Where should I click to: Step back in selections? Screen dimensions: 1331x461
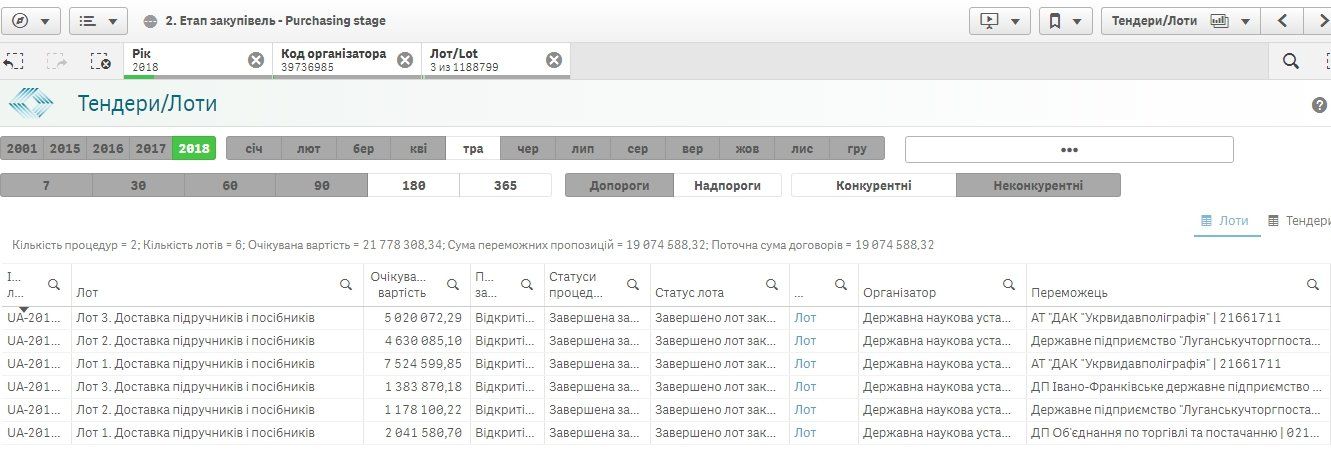coord(13,61)
